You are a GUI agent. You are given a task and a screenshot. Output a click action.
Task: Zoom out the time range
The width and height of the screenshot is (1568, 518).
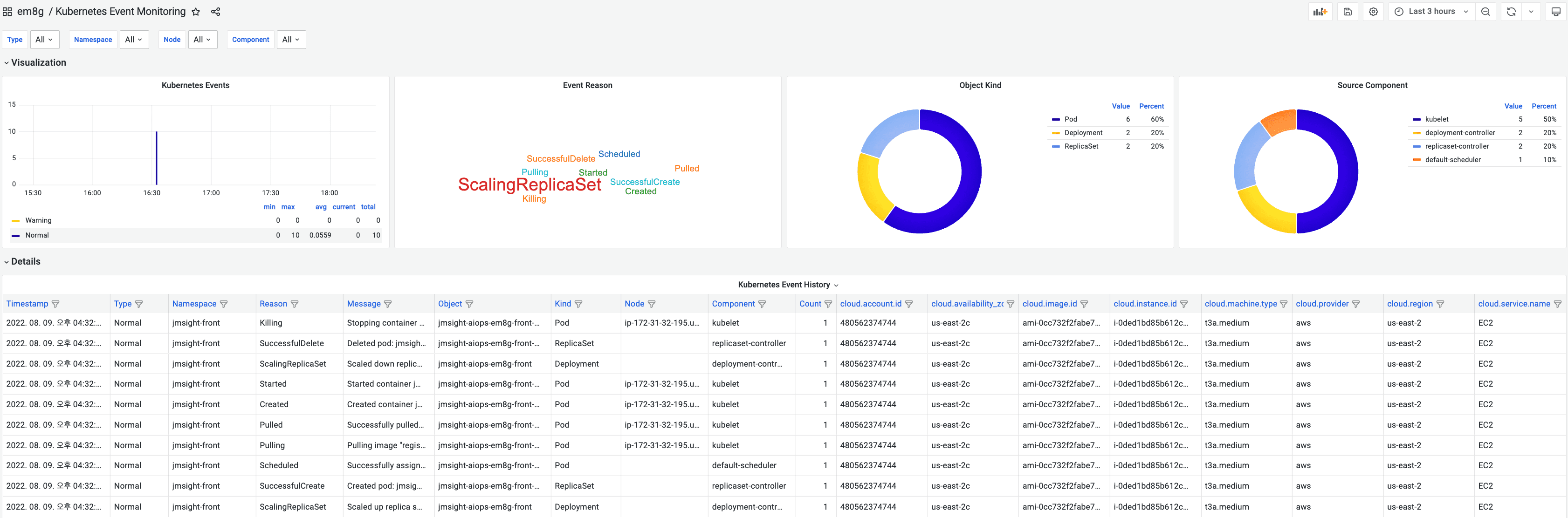click(1485, 12)
